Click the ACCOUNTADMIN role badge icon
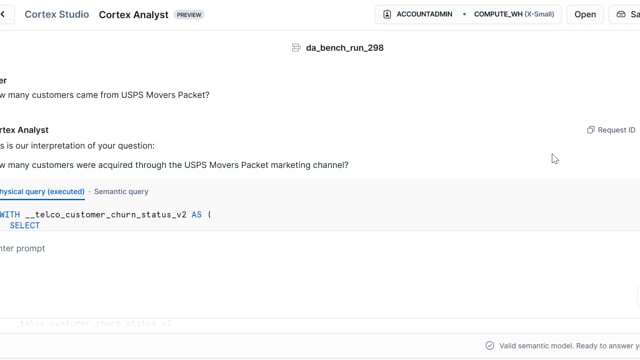 click(387, 14)
